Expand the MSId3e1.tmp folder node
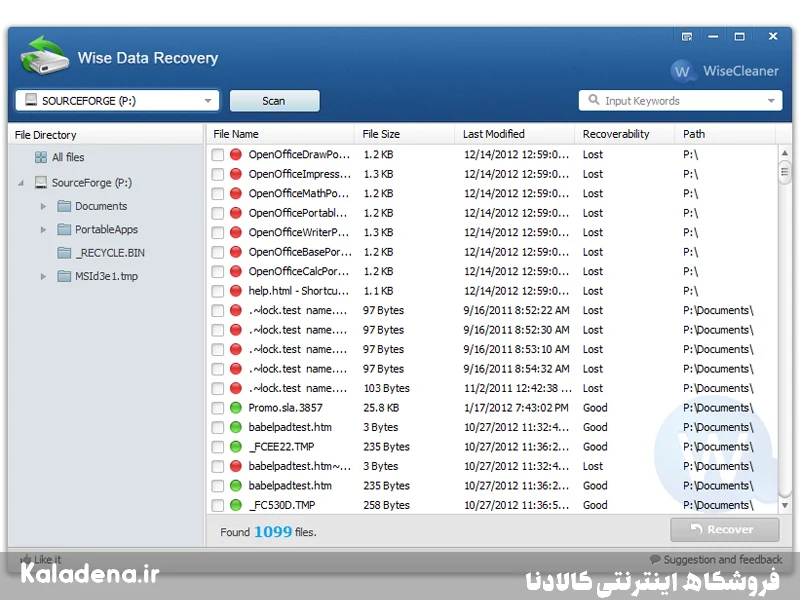The height and width of the screenshot is (600, 800). (x=43, y=277)
